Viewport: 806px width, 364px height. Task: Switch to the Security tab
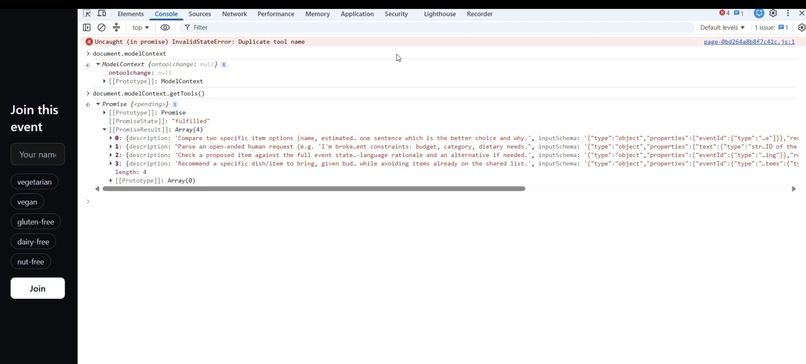click(396, 14)
